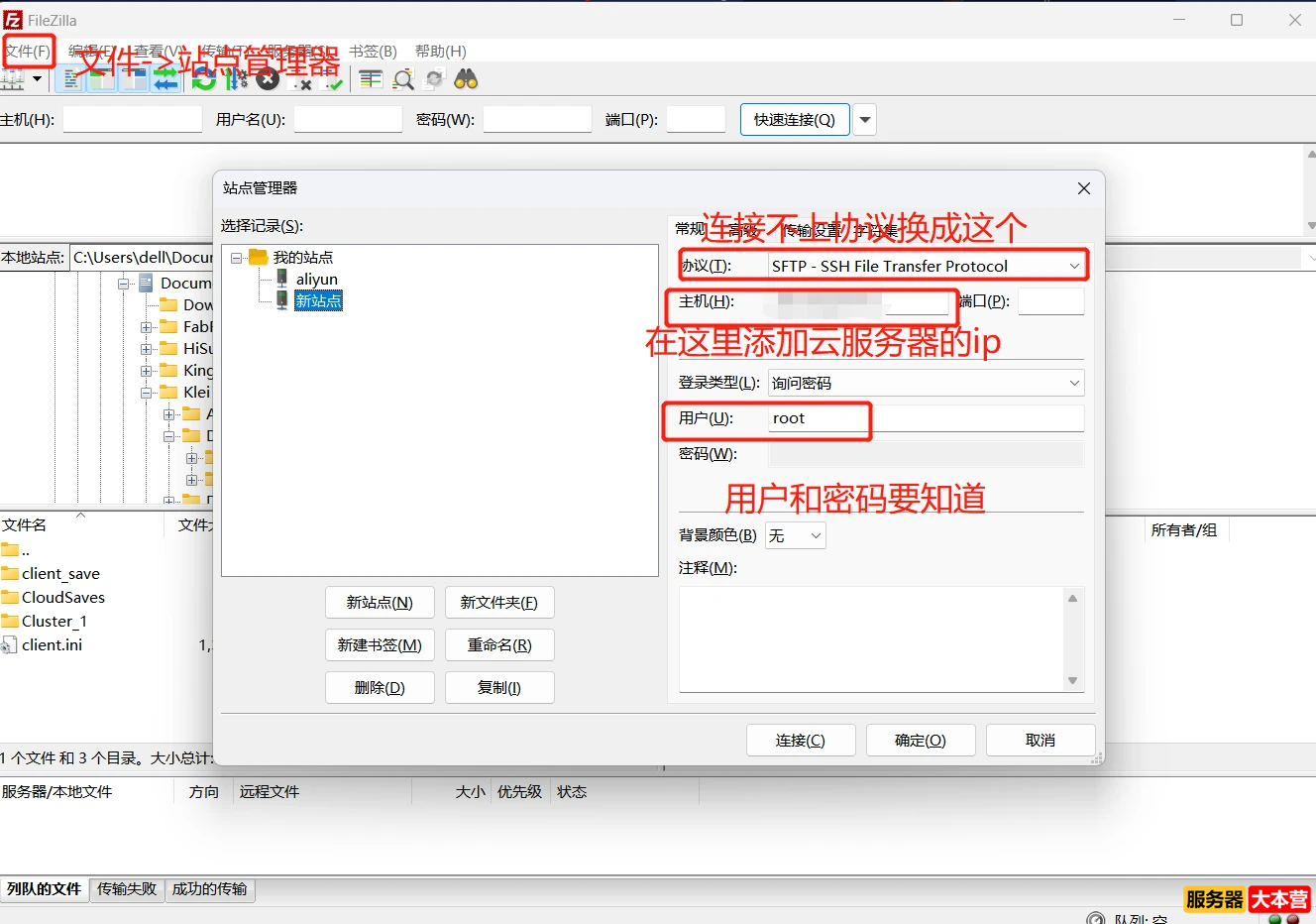The image size is (1316, 924).
Task: Click the 新文件夹(F) button
Action: click(x=499, y=603)
